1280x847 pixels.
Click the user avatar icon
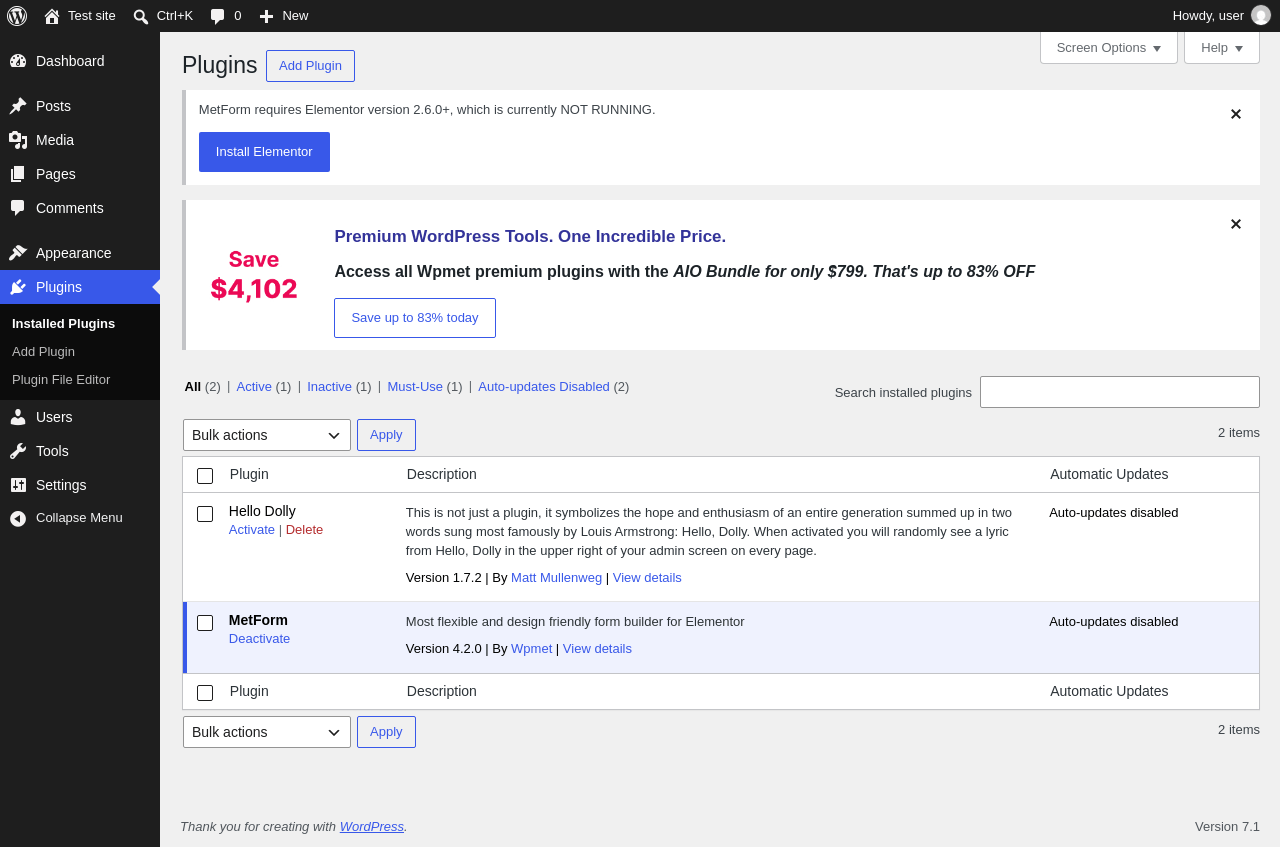1261,15
